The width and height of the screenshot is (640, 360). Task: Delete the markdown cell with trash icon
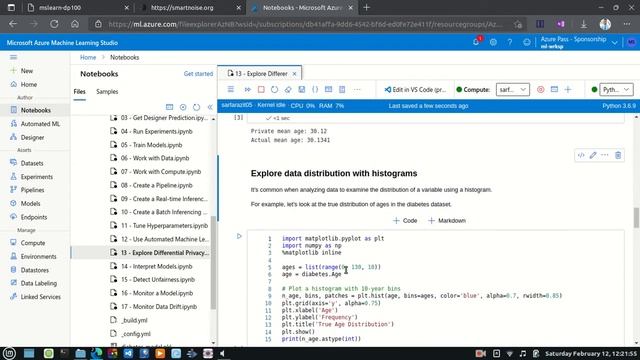tap(618, 155)
